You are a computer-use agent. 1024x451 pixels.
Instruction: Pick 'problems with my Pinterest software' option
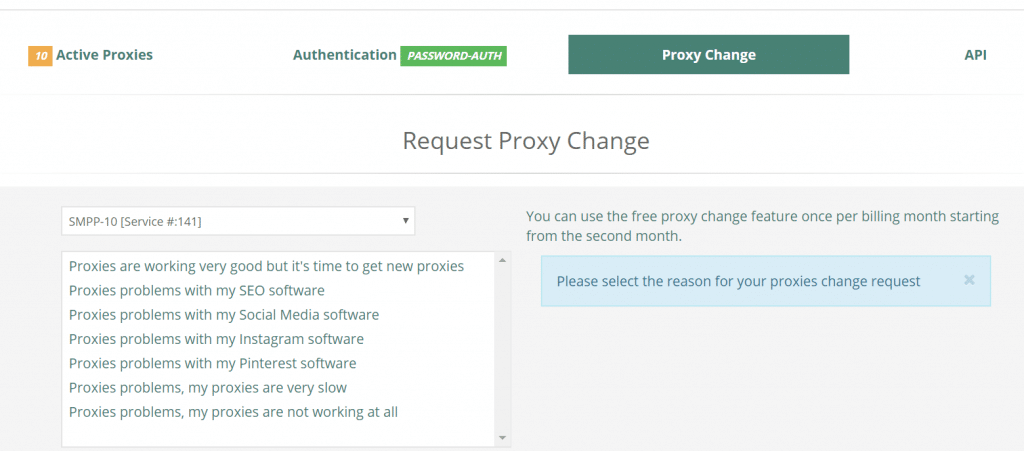click(212, 363)
